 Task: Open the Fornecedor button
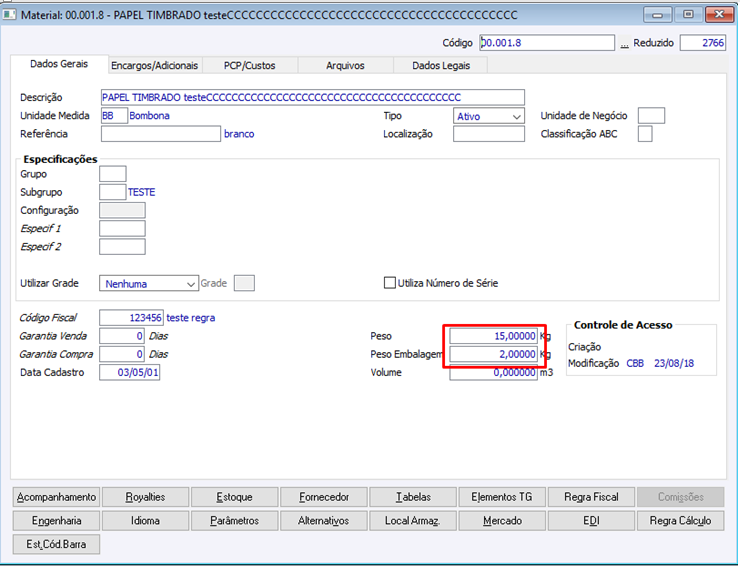click(x=324, y=497)
